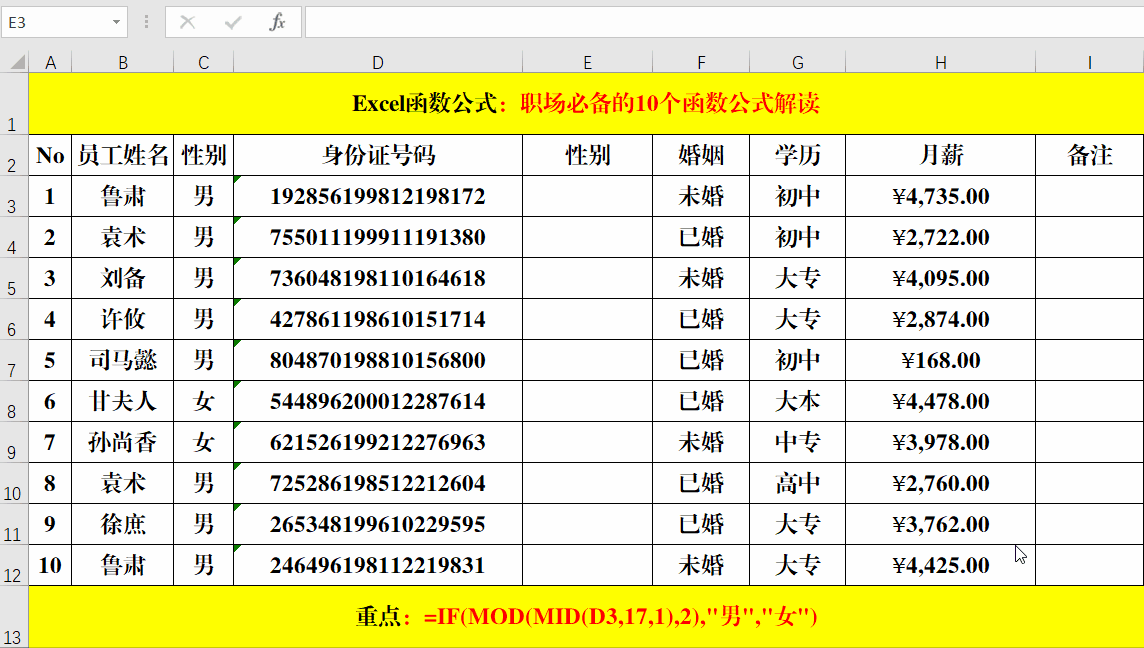Click cell with ID 725286198512212604
This screenshot has height=648, width=1144.
(x=378, y=483)
